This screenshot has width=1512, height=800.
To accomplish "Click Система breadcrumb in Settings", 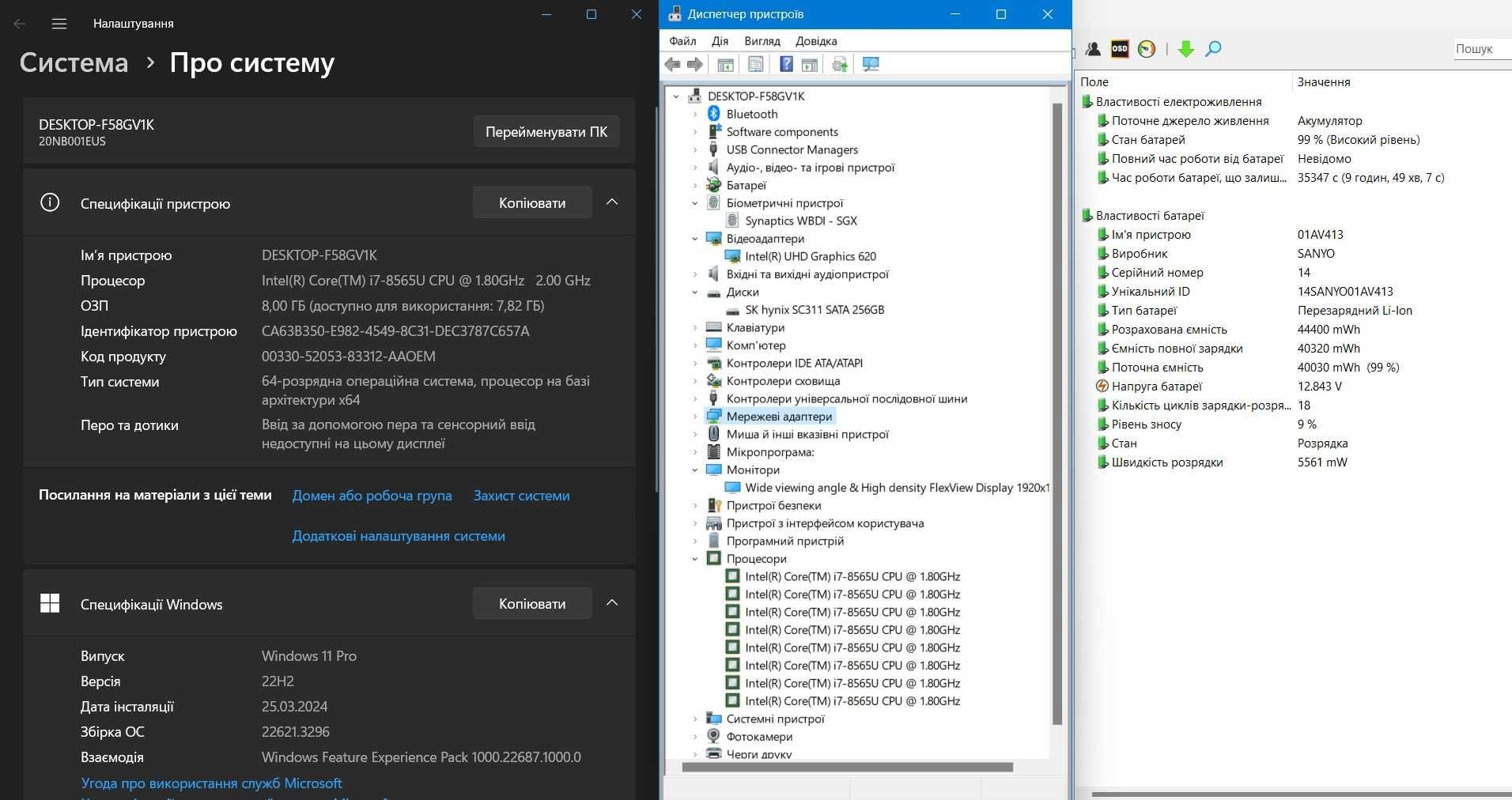I will click(74, 62).
